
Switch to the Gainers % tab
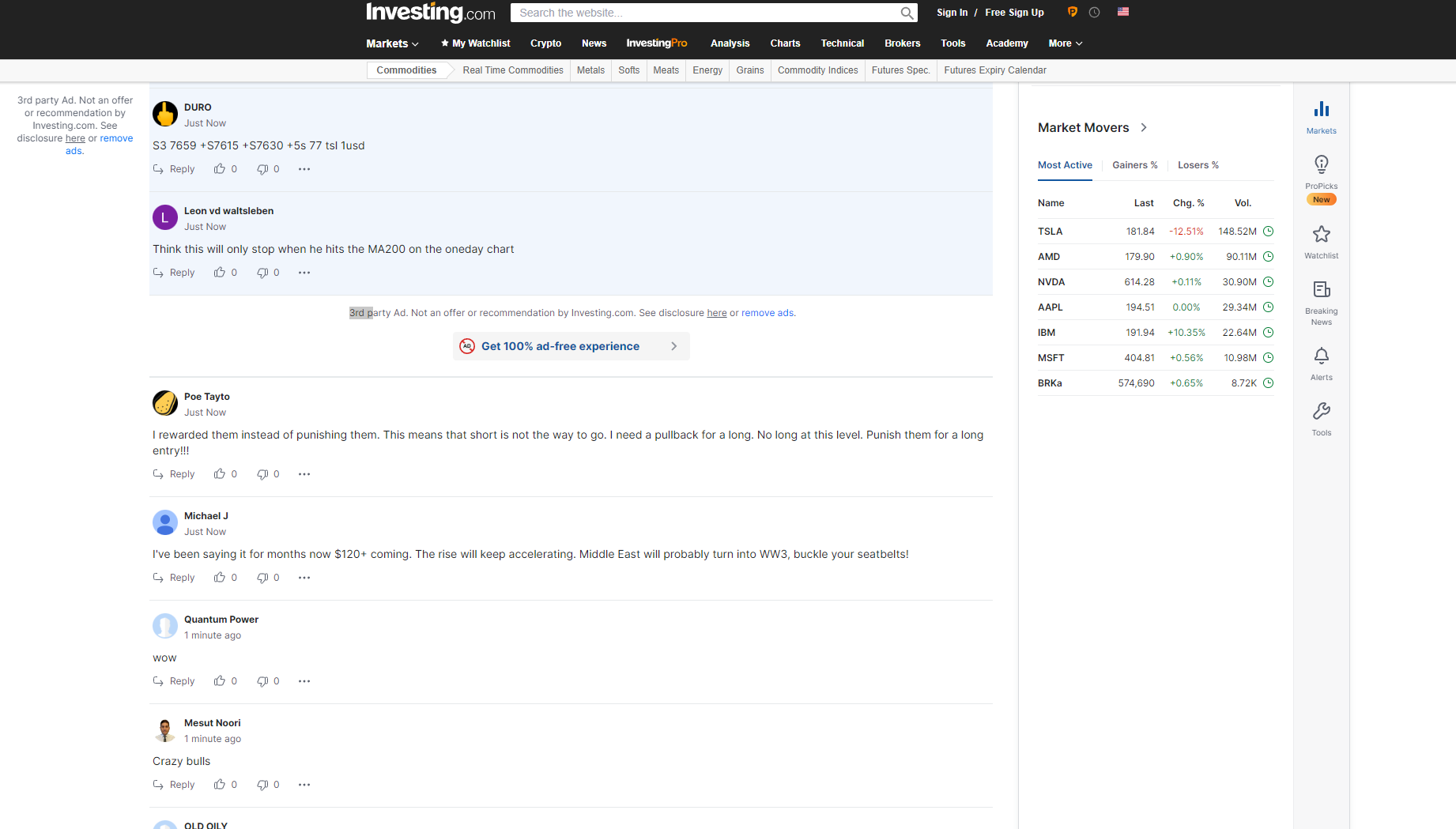(x=1134, y=165)
